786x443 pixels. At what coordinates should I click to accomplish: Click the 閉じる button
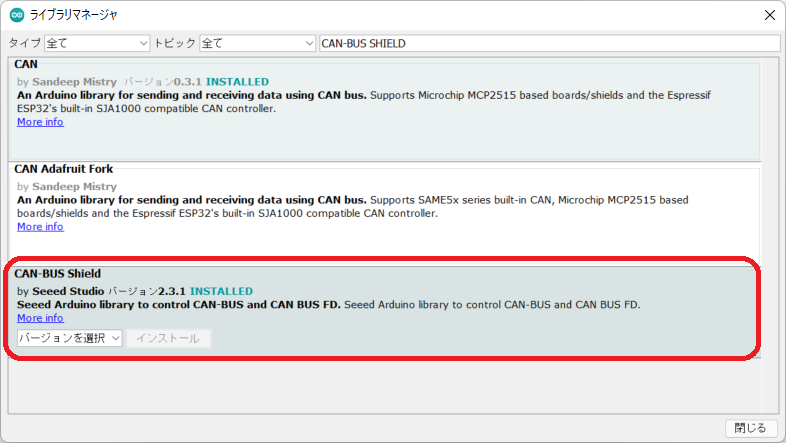tap(750, 428)
